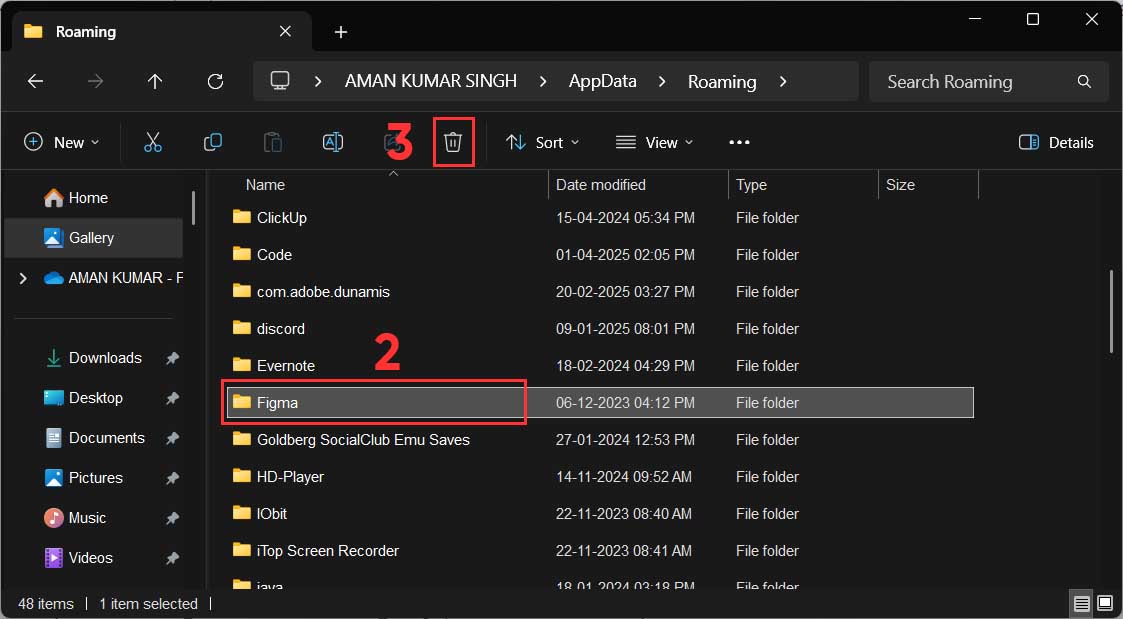Unpin Downloads using its pin icon
The image size is (1123, 619).
172,358
